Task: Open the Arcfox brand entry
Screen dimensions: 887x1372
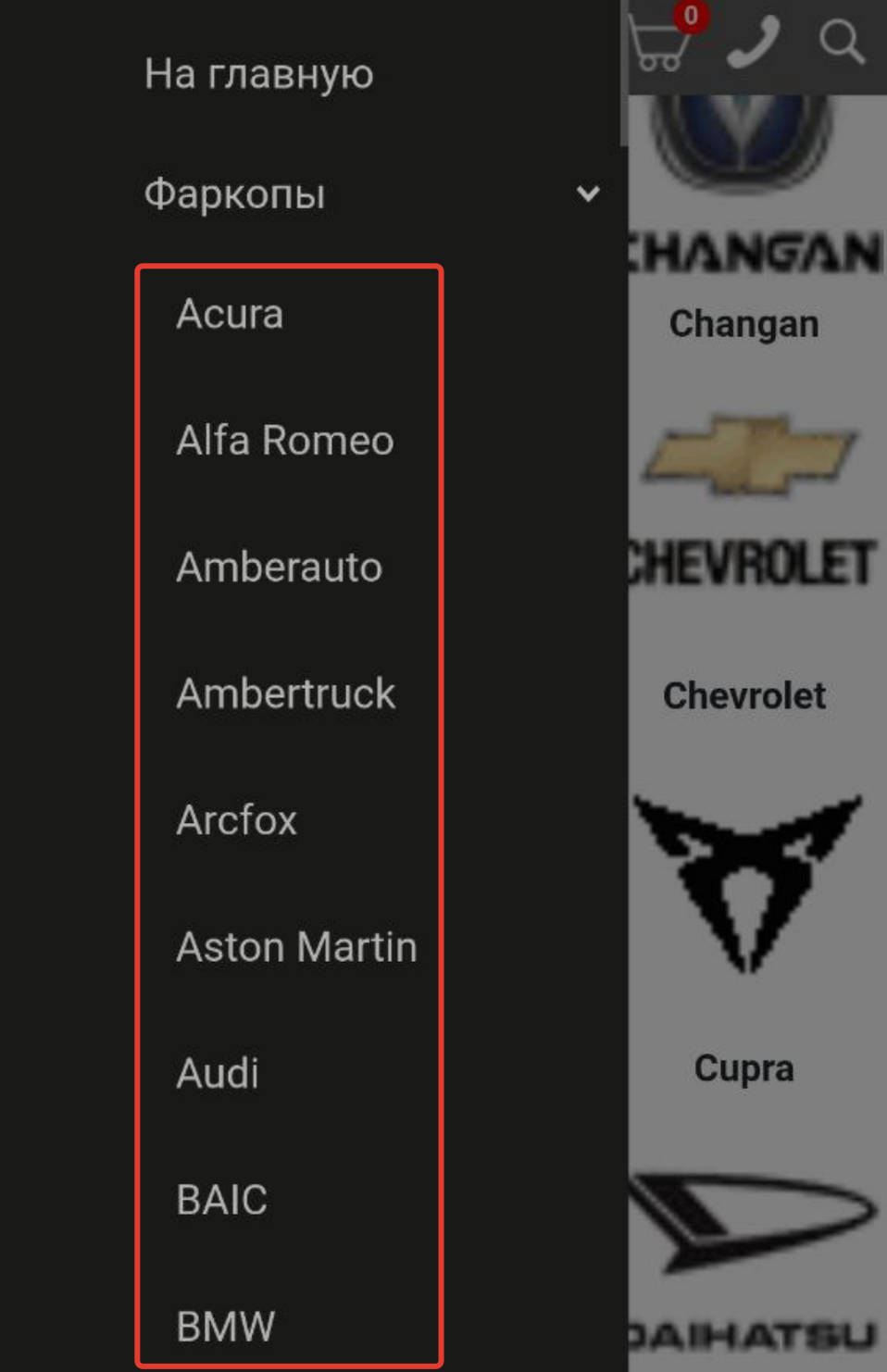Action: coord(236,820)
